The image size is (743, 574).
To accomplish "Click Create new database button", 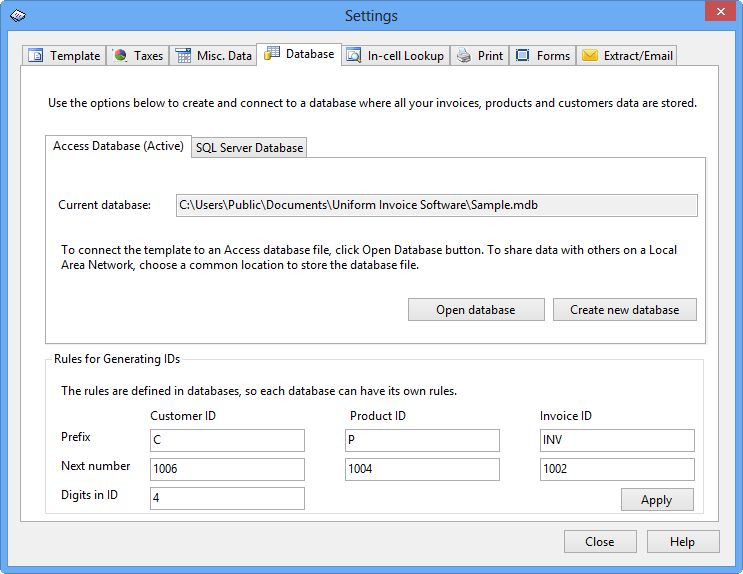I will (x=625, y=310).
